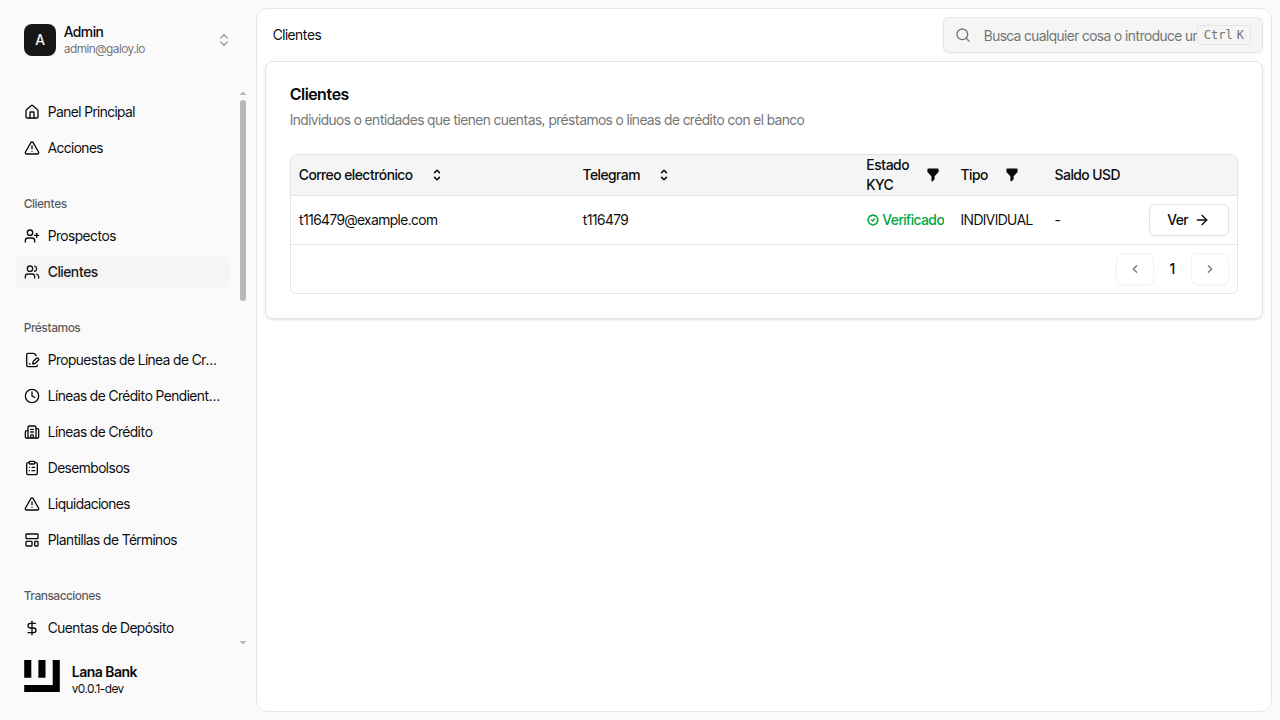Image resolution: width=1280 pixels, height=720 pixels.
Task: Click the sidebar vertical scrollbar
Action: click(x=243, y=200)
